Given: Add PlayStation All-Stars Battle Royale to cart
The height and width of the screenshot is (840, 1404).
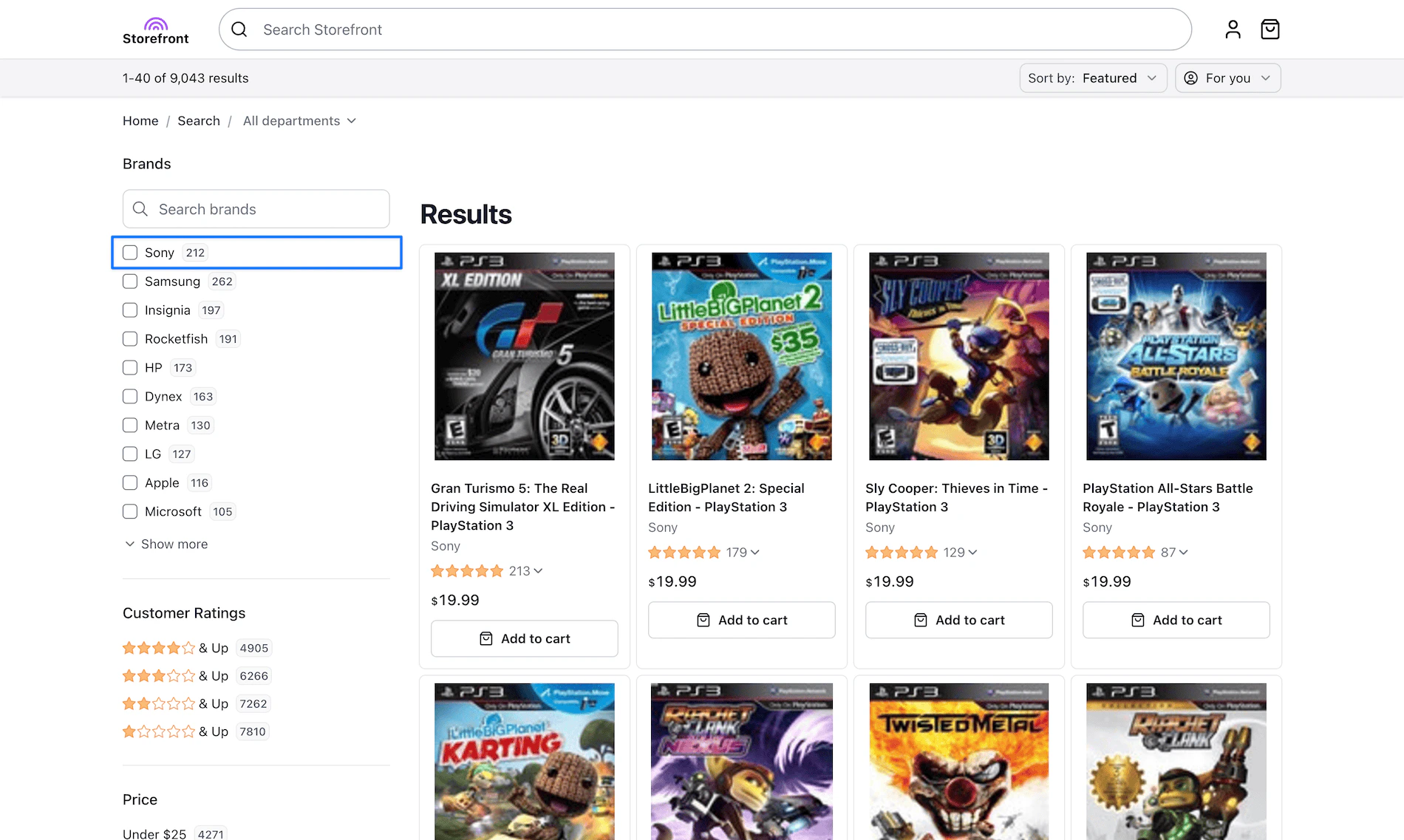Looking at the screenshot, I should [x=1176, y=620].
